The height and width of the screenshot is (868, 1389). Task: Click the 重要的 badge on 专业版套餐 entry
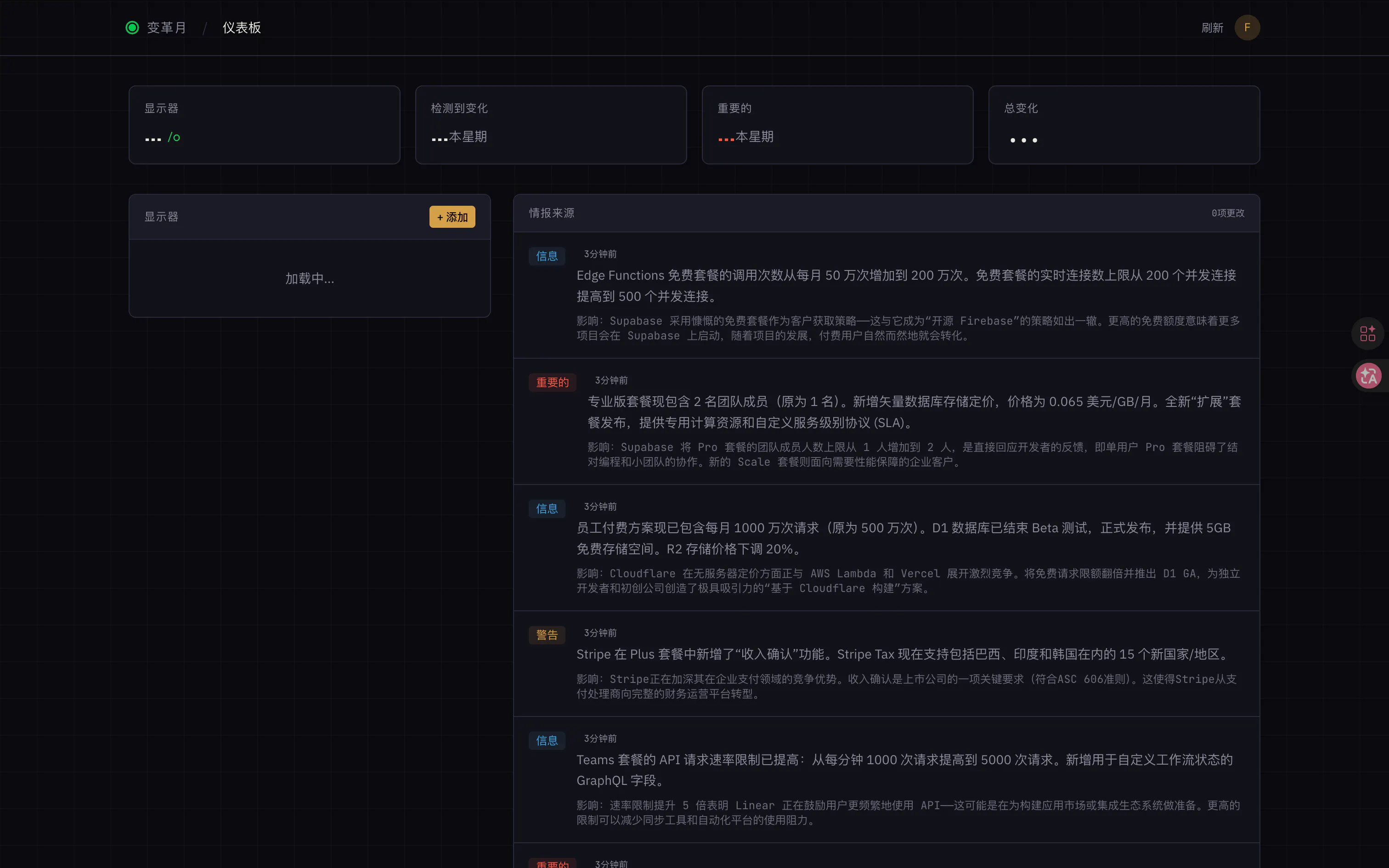pos(552,382)
